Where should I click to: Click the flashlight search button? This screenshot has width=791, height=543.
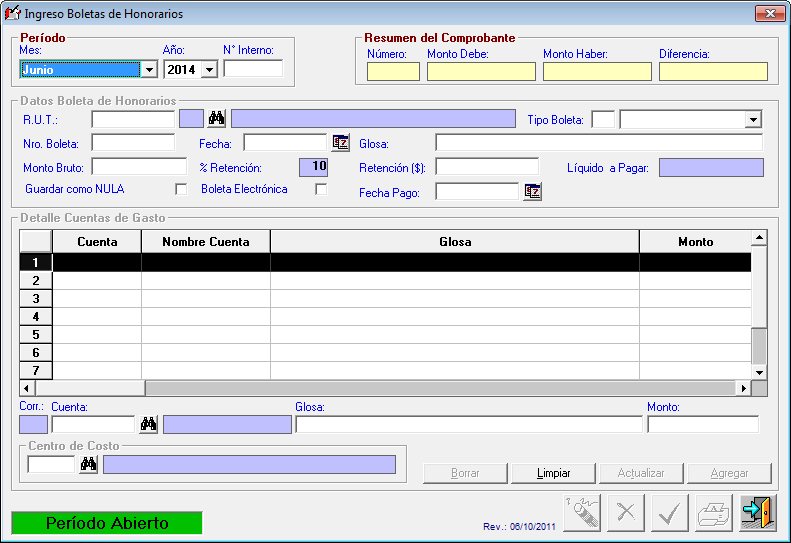(x=582, y=513)
